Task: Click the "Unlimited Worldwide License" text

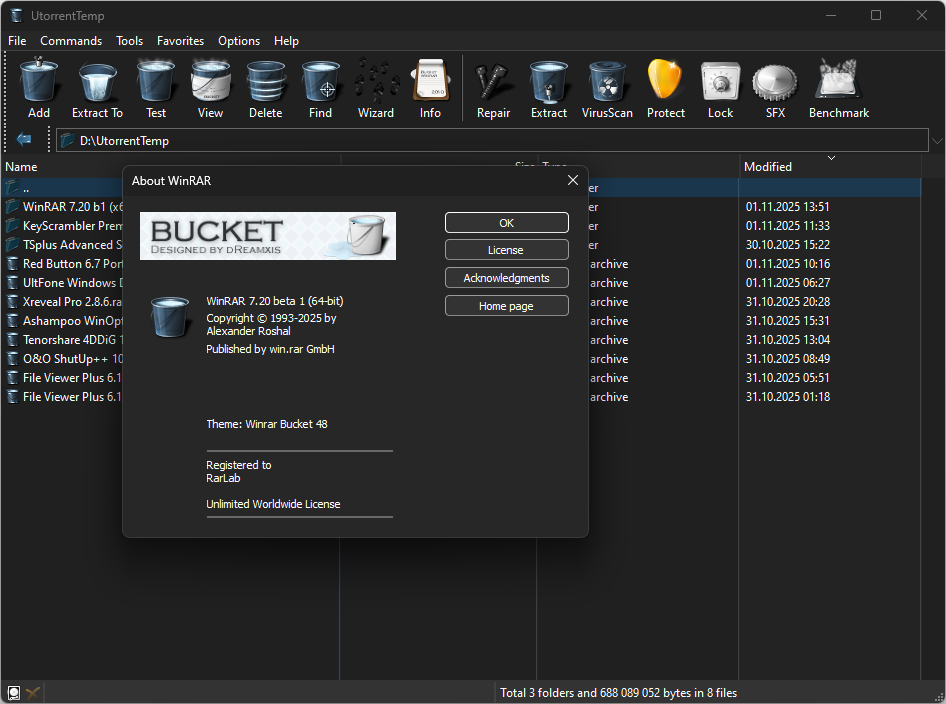Action: [273, 504]
